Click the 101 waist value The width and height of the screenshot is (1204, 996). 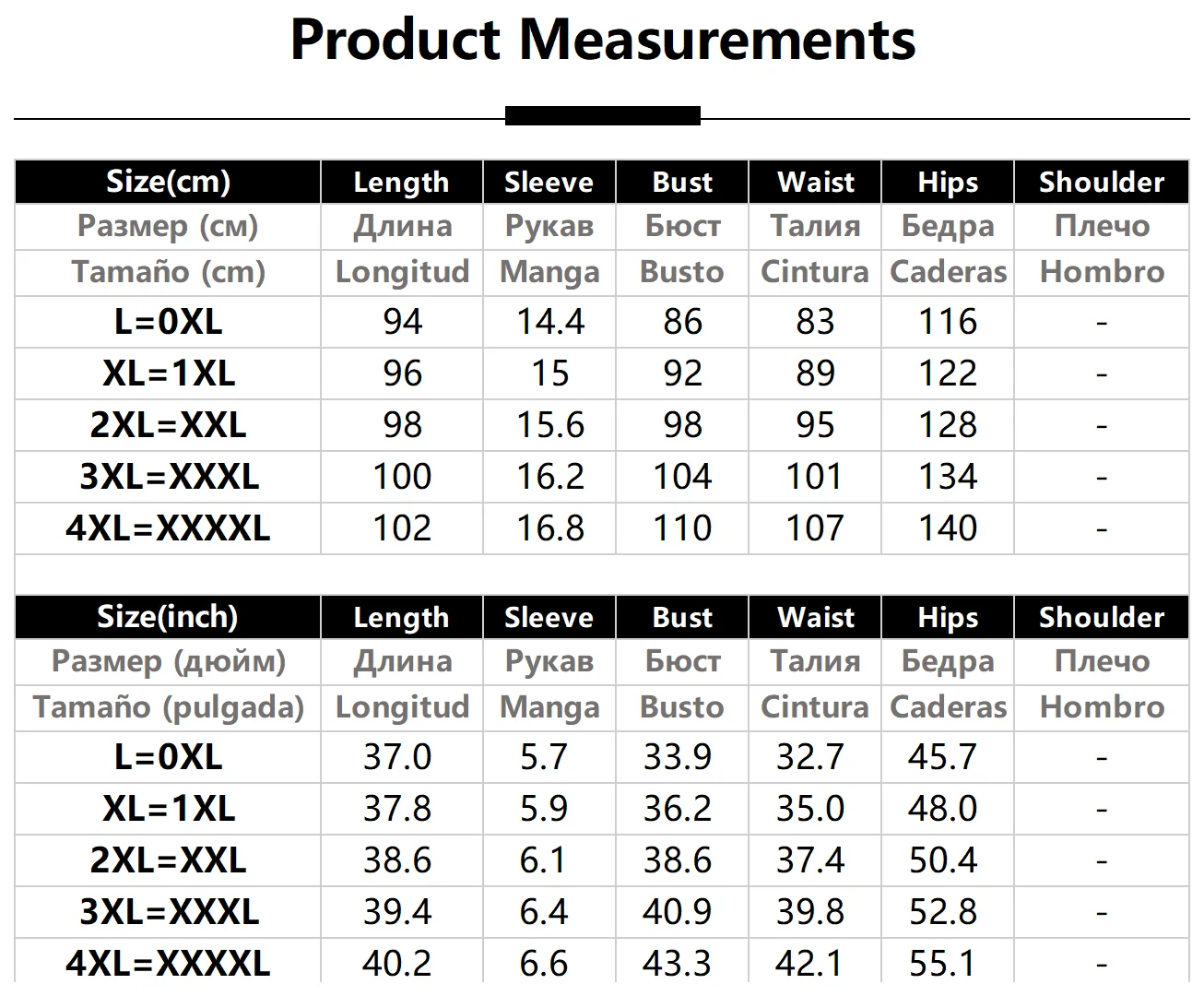(815, 477)
